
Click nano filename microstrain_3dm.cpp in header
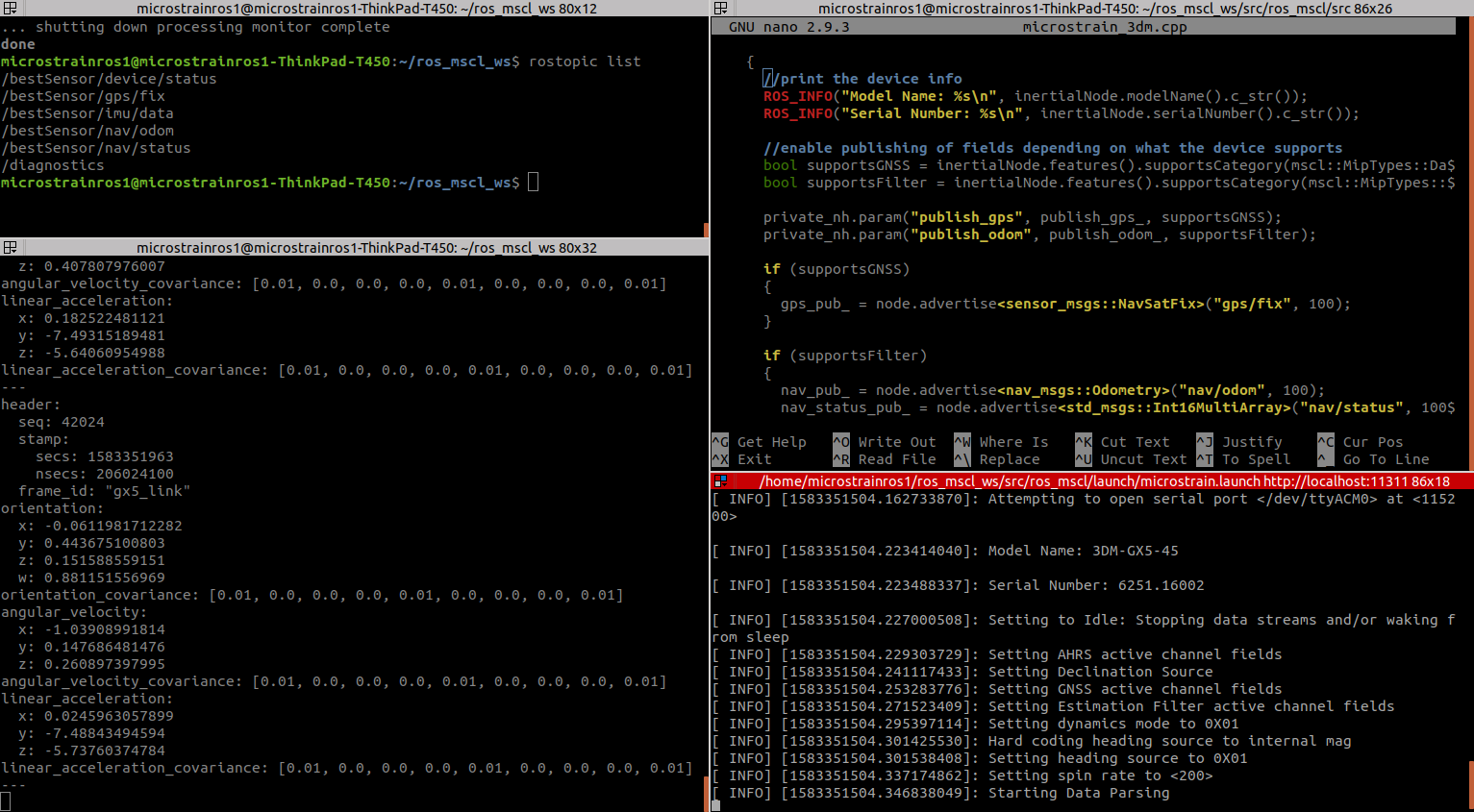[1105, 27]
